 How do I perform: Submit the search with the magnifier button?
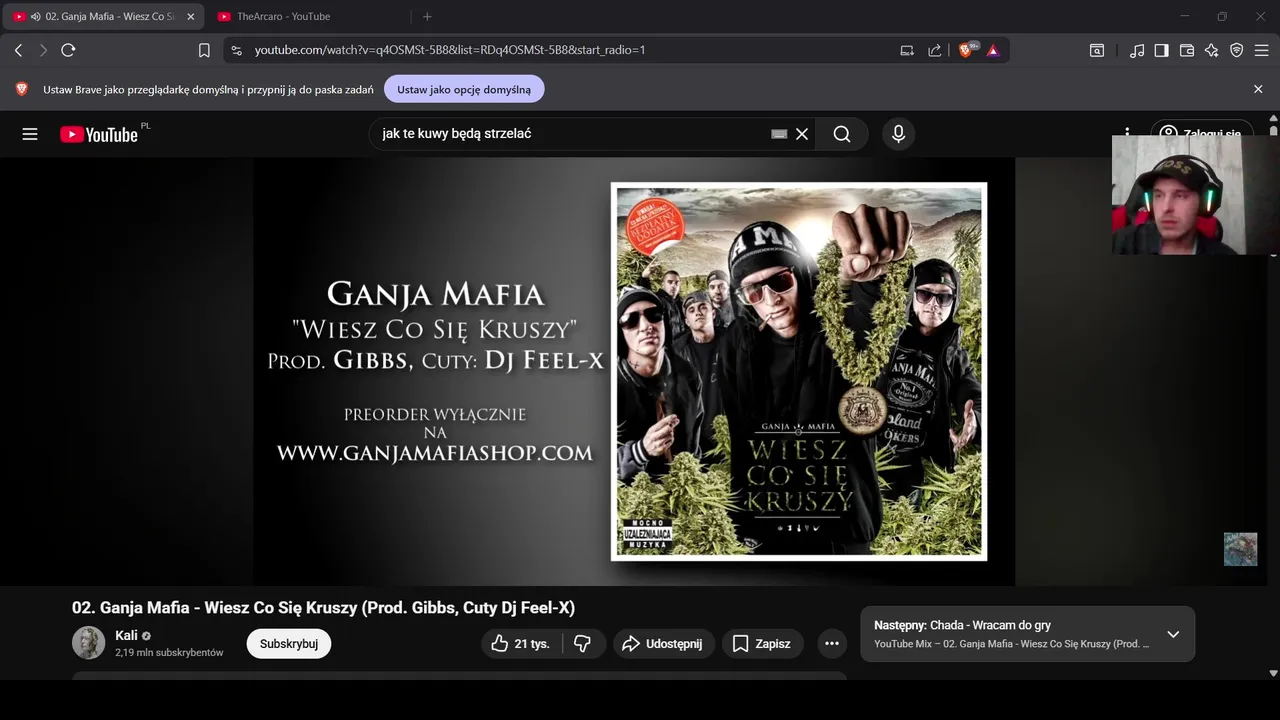click(x=842, y=134)
